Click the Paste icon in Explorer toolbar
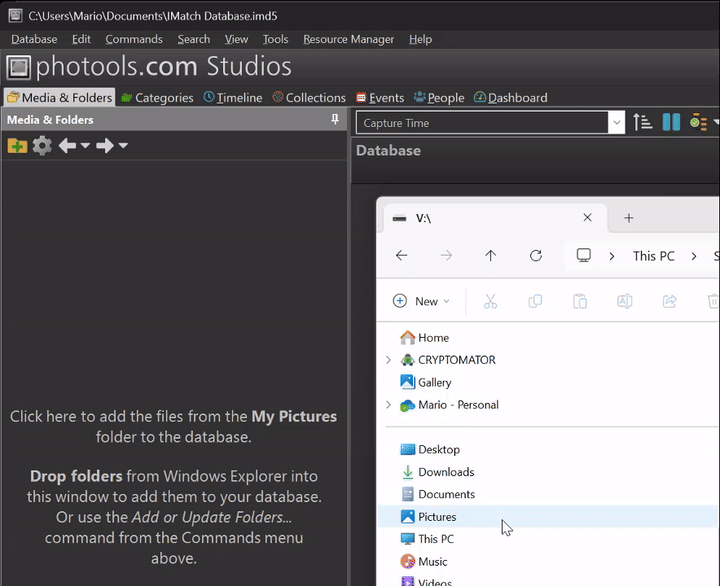 pyautogui.click(x=580, y=301)
